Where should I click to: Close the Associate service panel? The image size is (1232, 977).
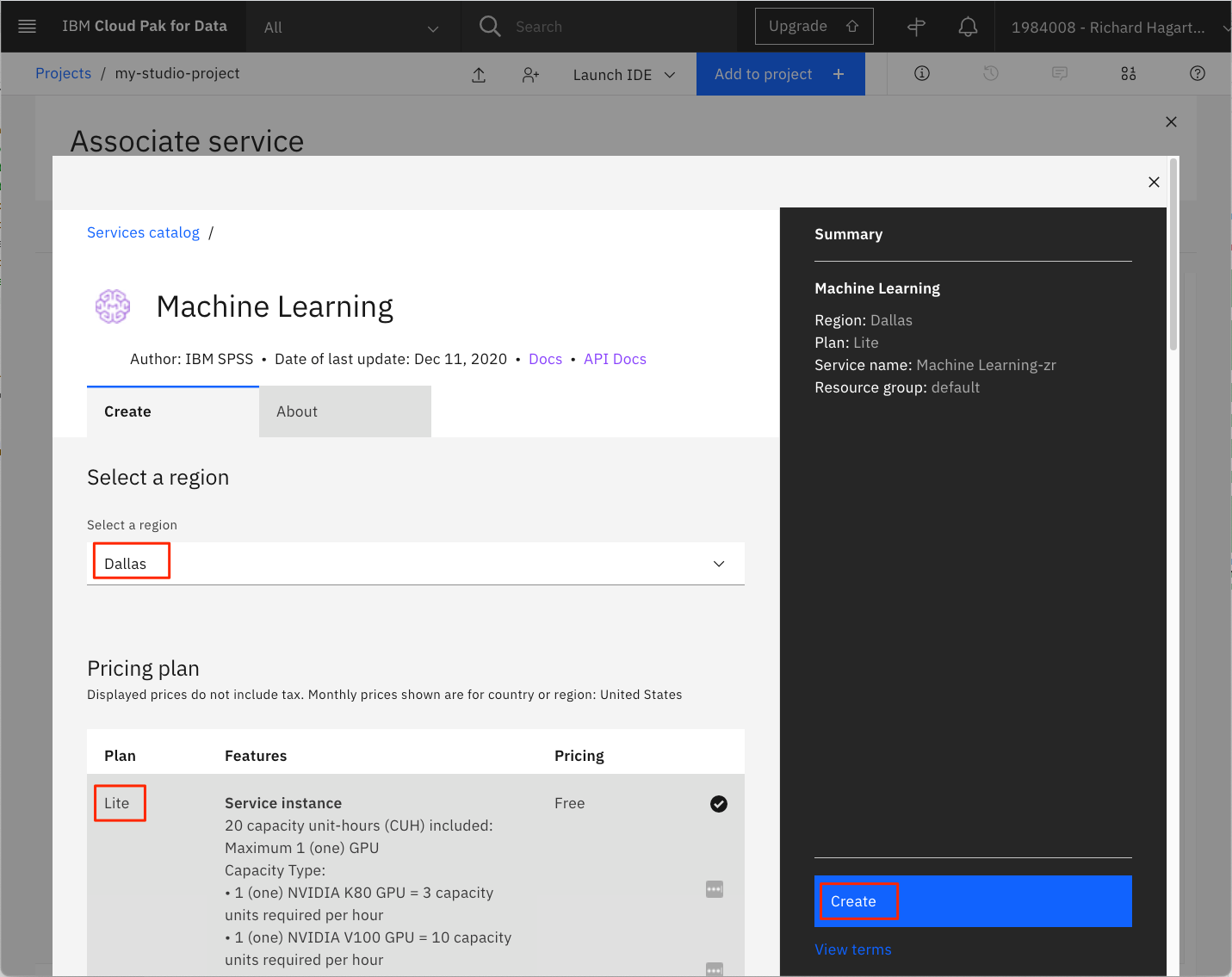(x=1171, y=121)
